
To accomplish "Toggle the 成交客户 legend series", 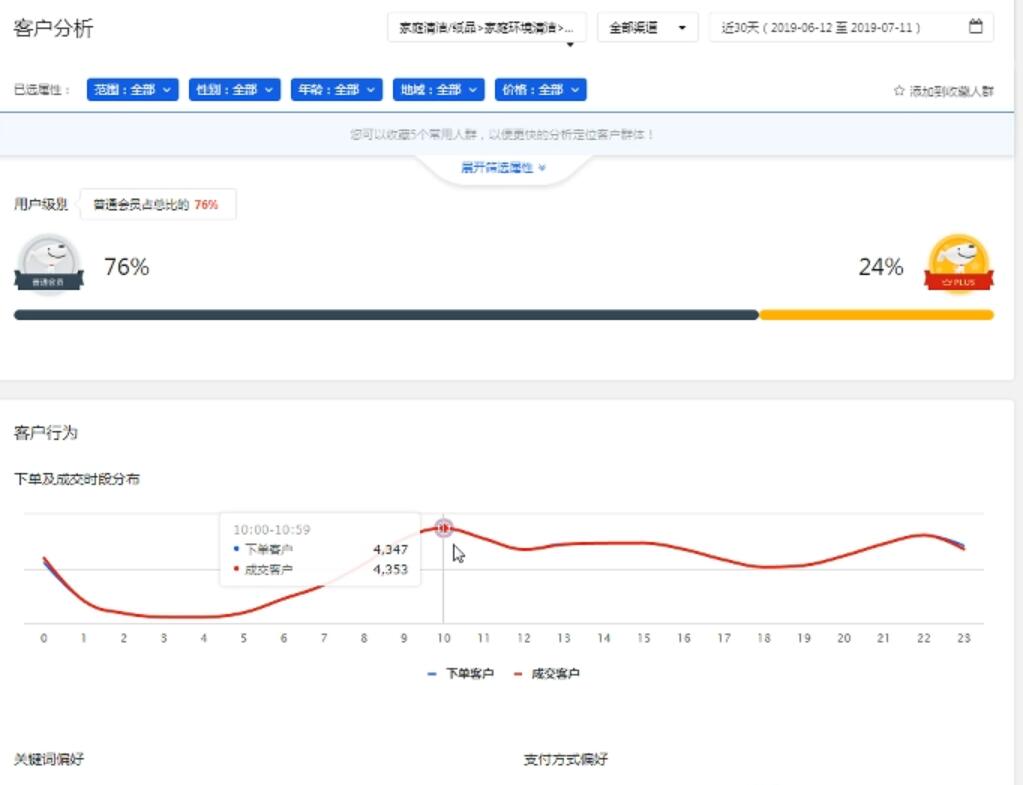I will (547, 673).
